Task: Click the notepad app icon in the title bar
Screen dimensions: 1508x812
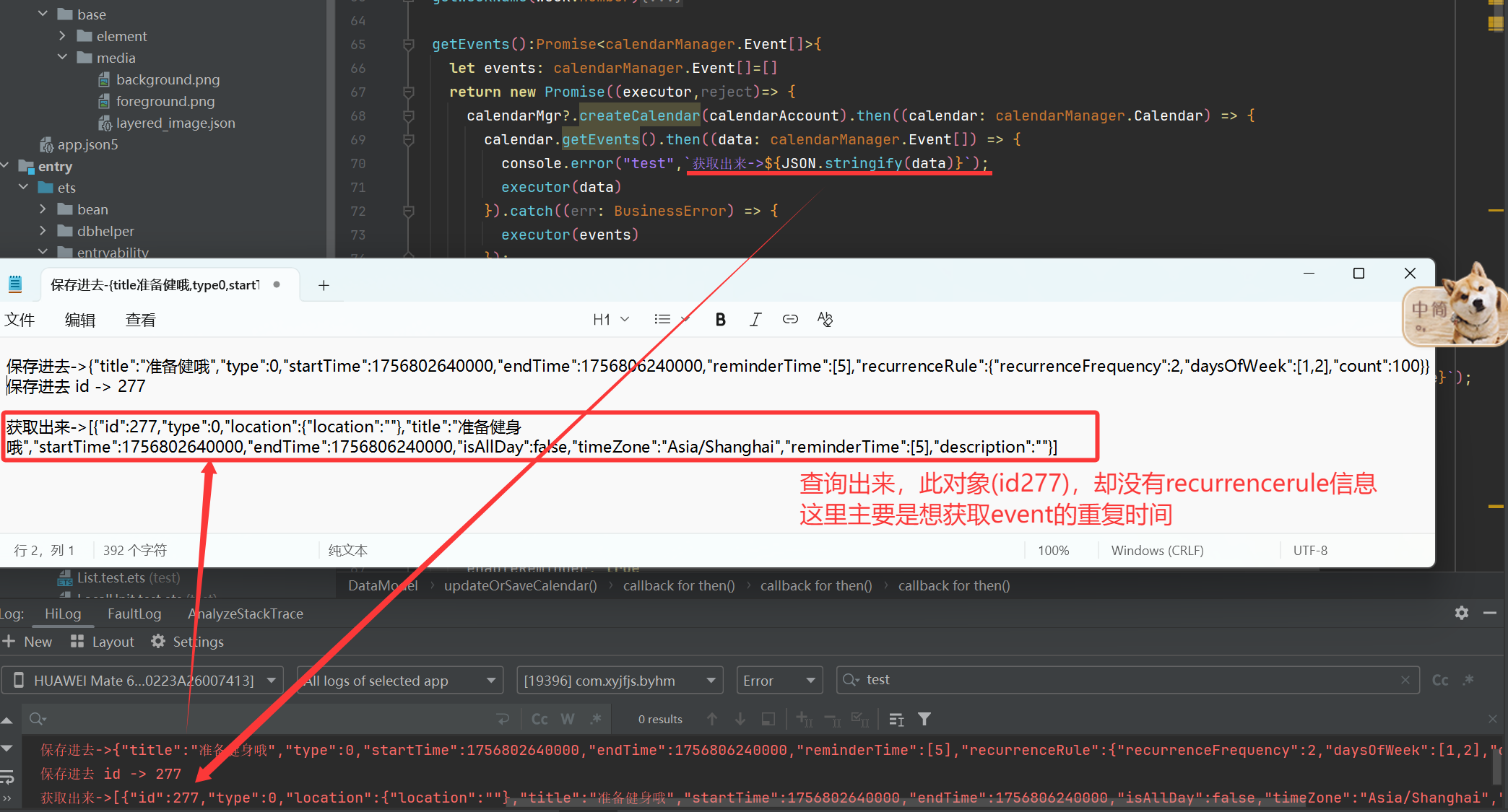Action: pyautogui.click(x=15, y=284)
